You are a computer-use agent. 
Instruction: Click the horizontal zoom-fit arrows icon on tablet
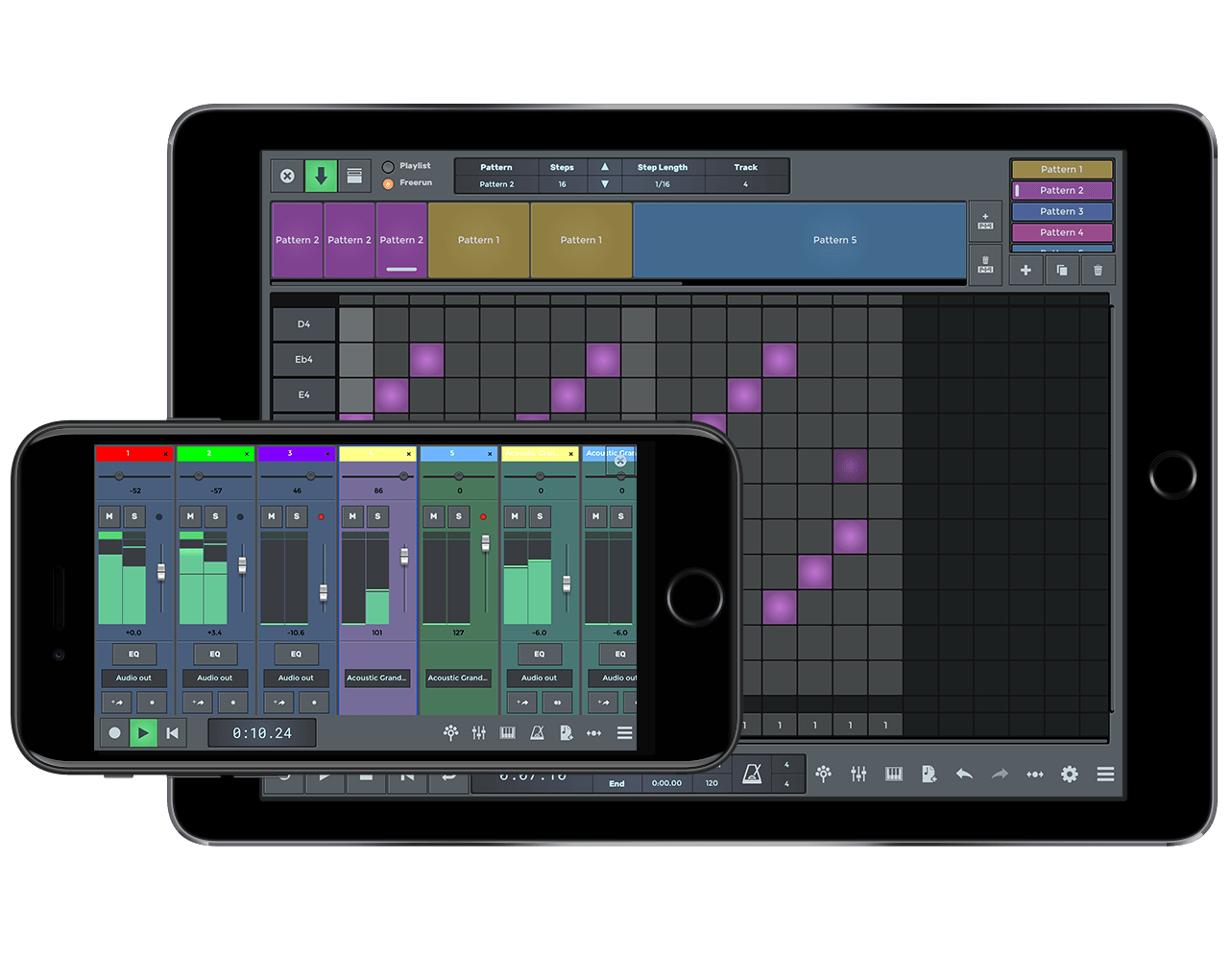coord(1034,774)
